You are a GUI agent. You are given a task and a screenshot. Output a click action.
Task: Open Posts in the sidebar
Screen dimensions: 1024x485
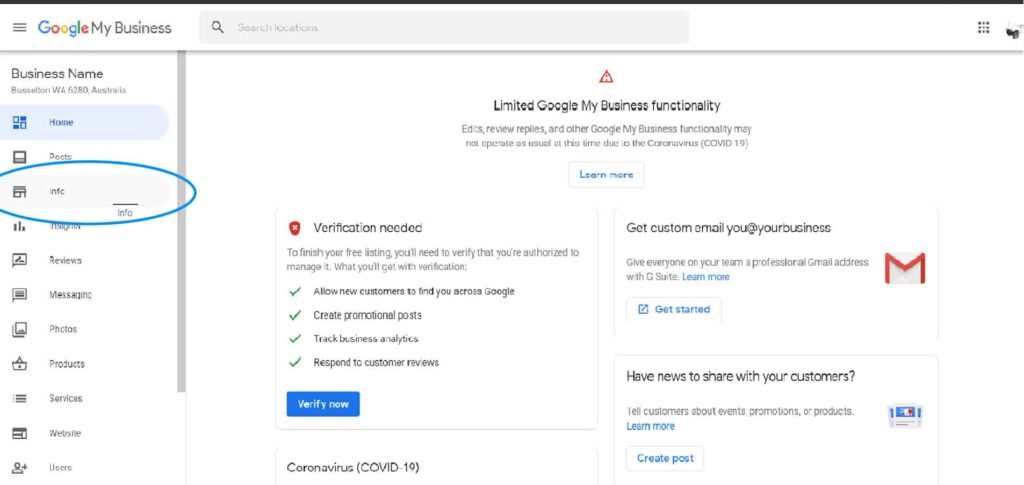pos(84,157)
